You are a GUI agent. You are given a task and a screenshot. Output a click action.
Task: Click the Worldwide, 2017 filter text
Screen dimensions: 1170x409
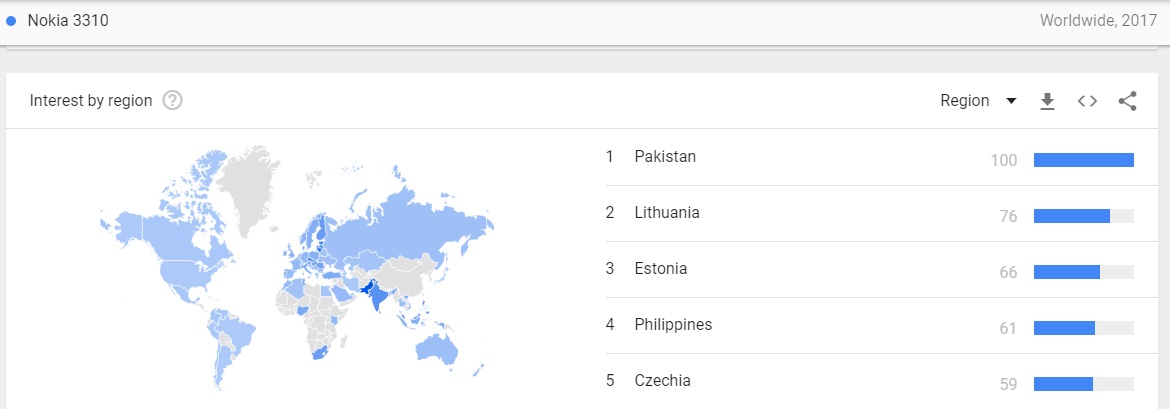1098,21
